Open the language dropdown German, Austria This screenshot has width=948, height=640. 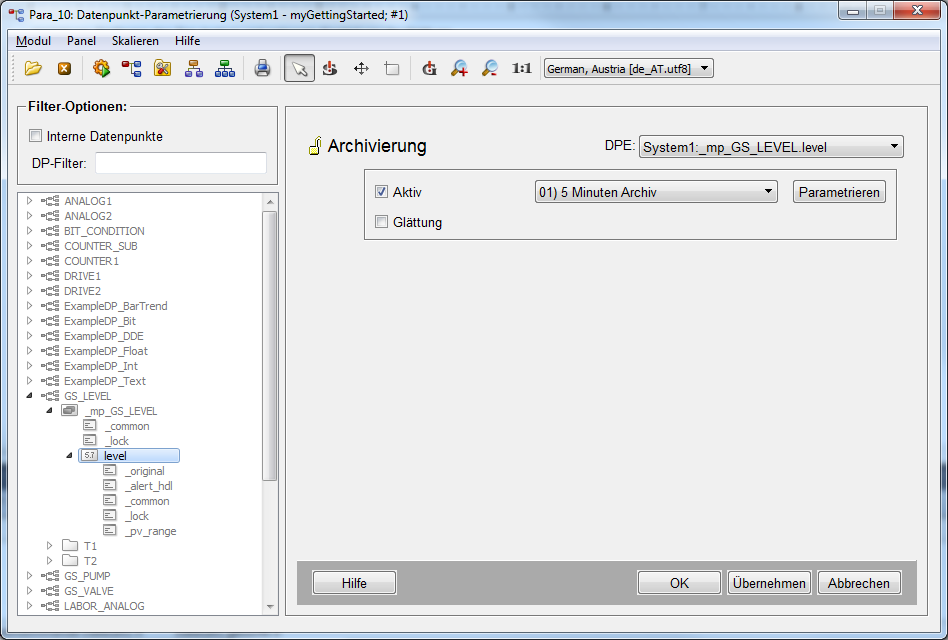(x=629, y=68)
